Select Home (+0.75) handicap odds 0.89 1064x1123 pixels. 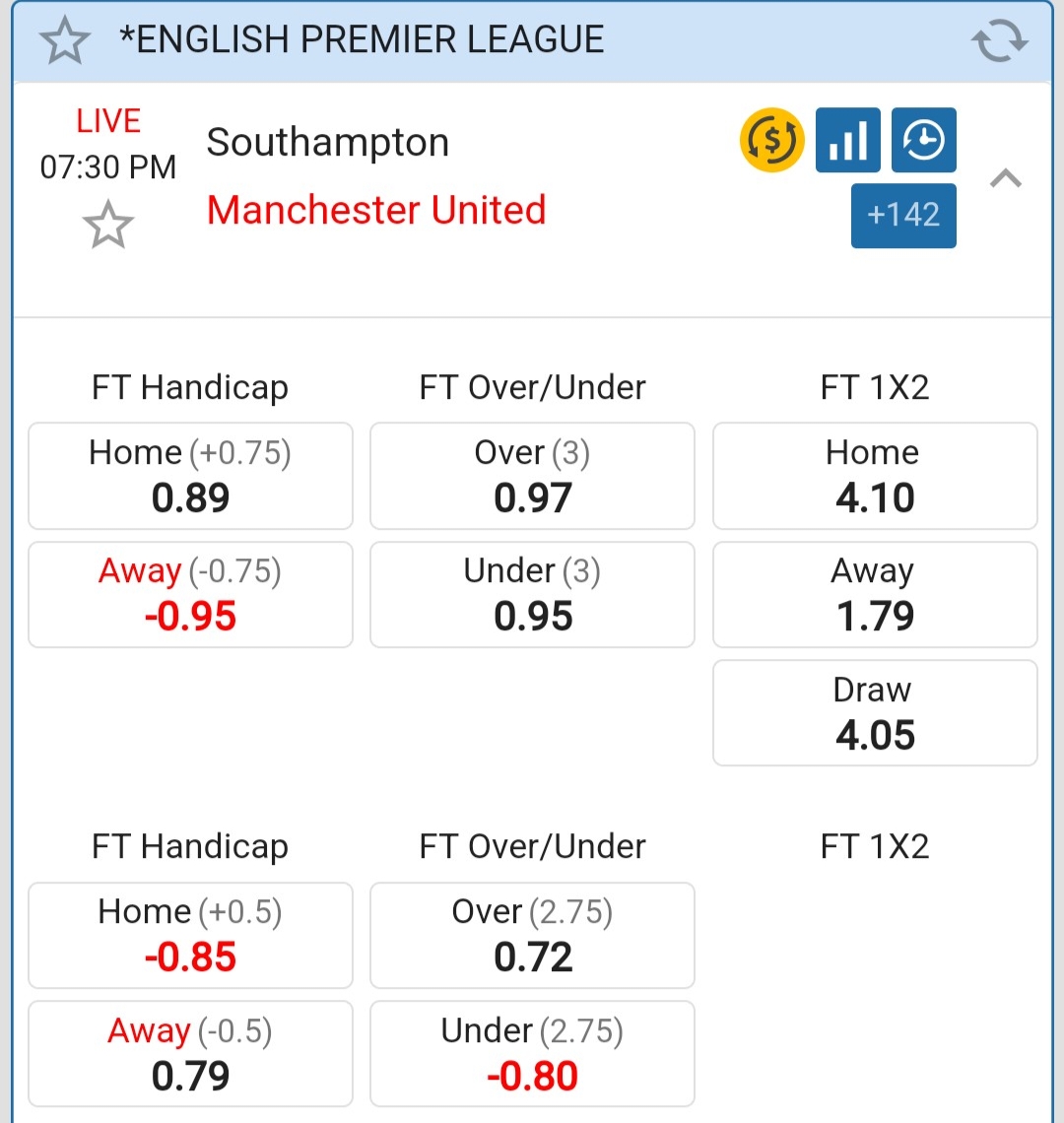[190, 476]
